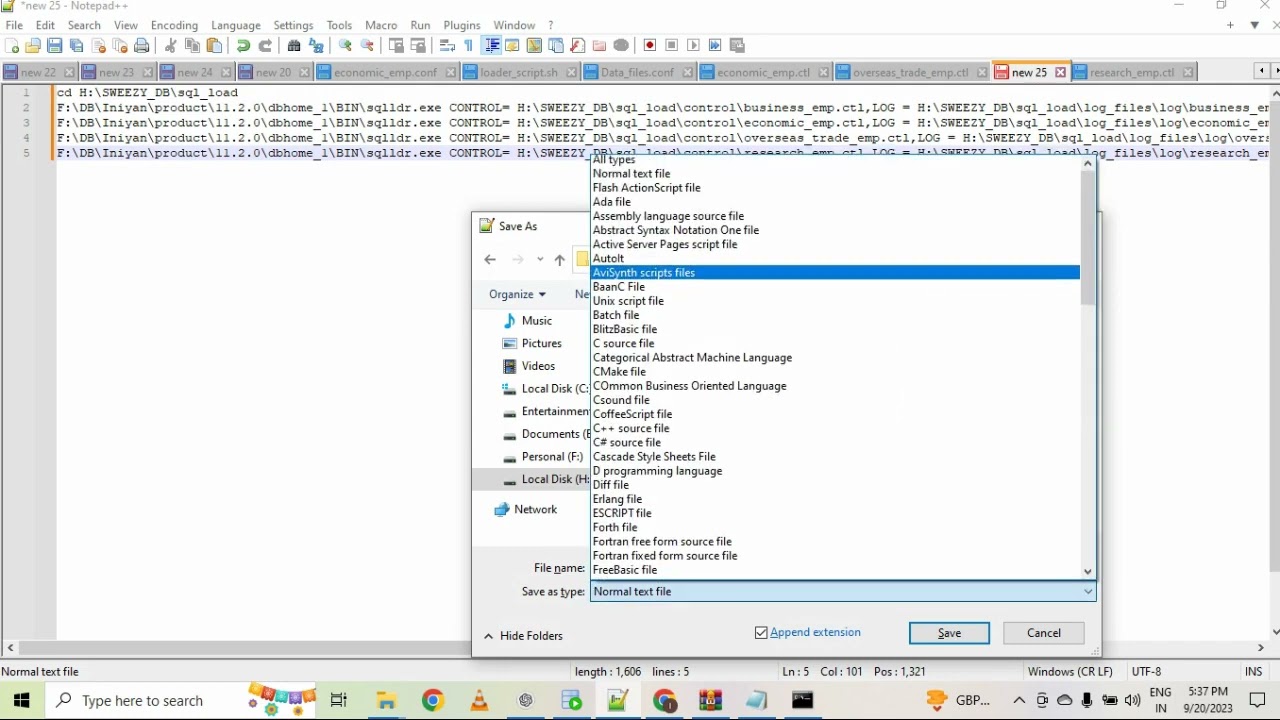Show hidden system tray icons chevron
The width and height of the screenshot is (1280, 720).
[1019, 700]
